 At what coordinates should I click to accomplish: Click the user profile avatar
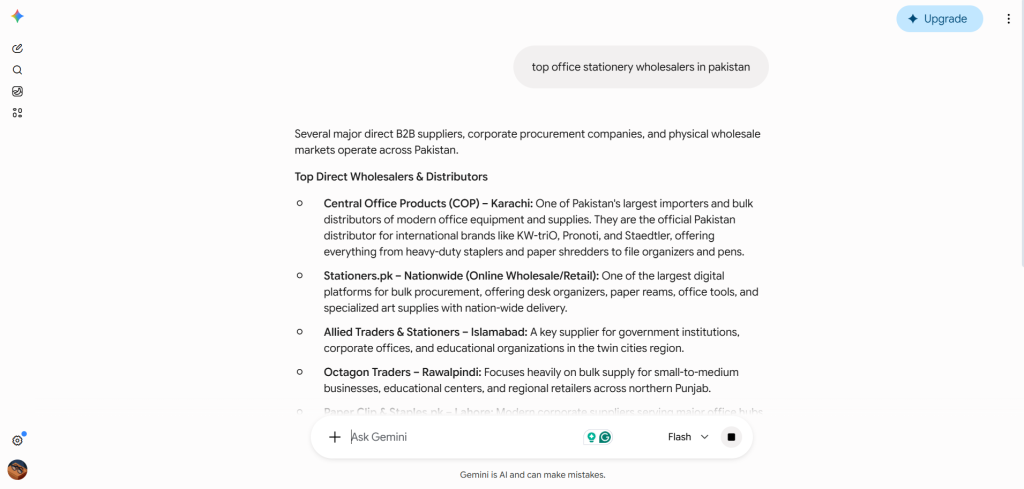(18, 469)
